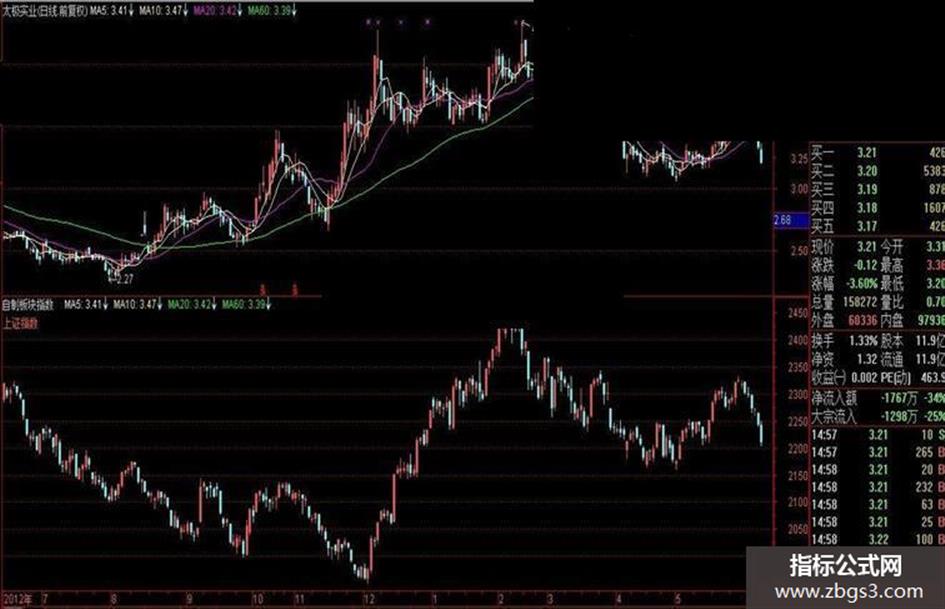Click the 最高 label
The image size is (945, 609).
click(x=893, y=265)
